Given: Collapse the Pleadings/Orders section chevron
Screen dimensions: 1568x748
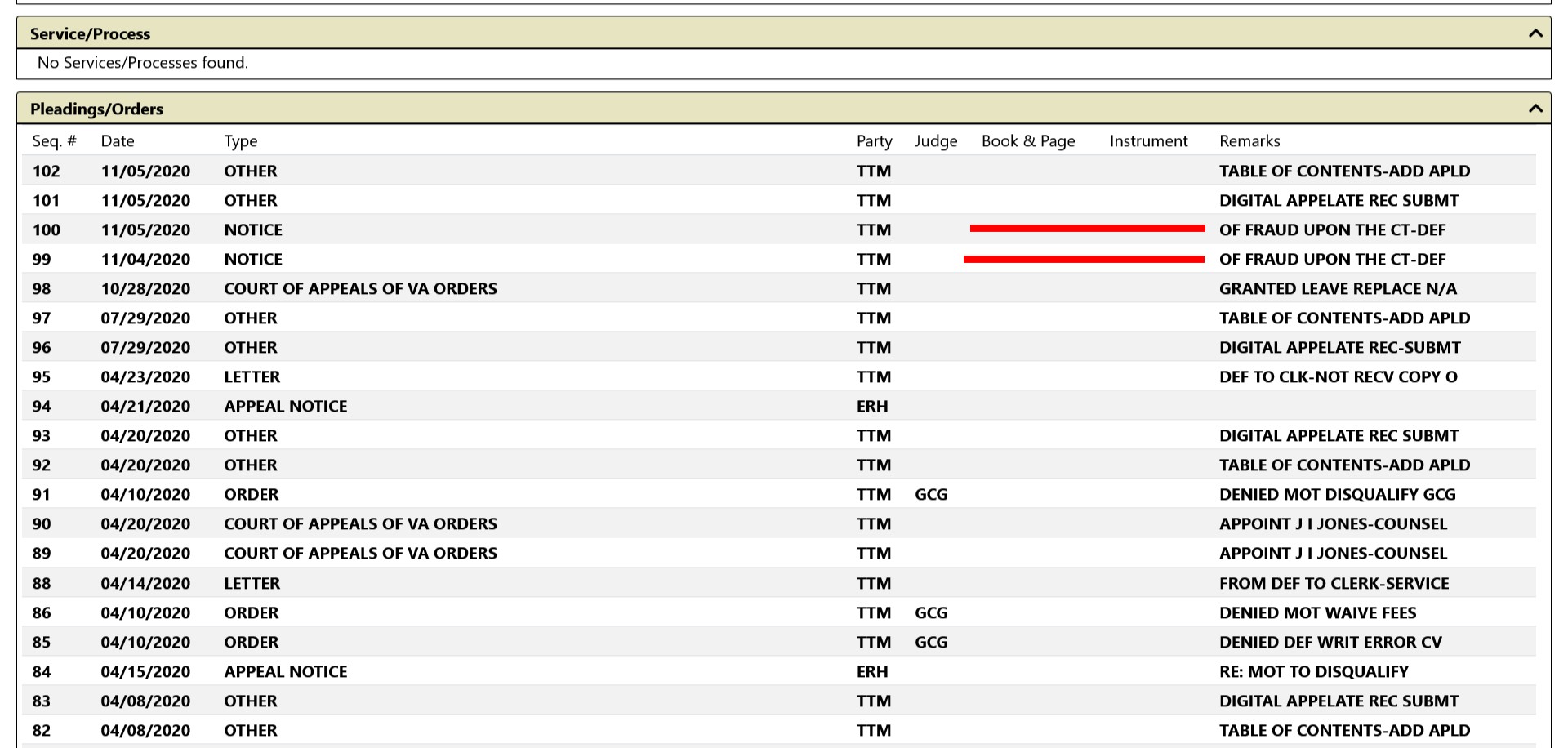Looking at the screenshot, I should click(x=1535, y=109).
